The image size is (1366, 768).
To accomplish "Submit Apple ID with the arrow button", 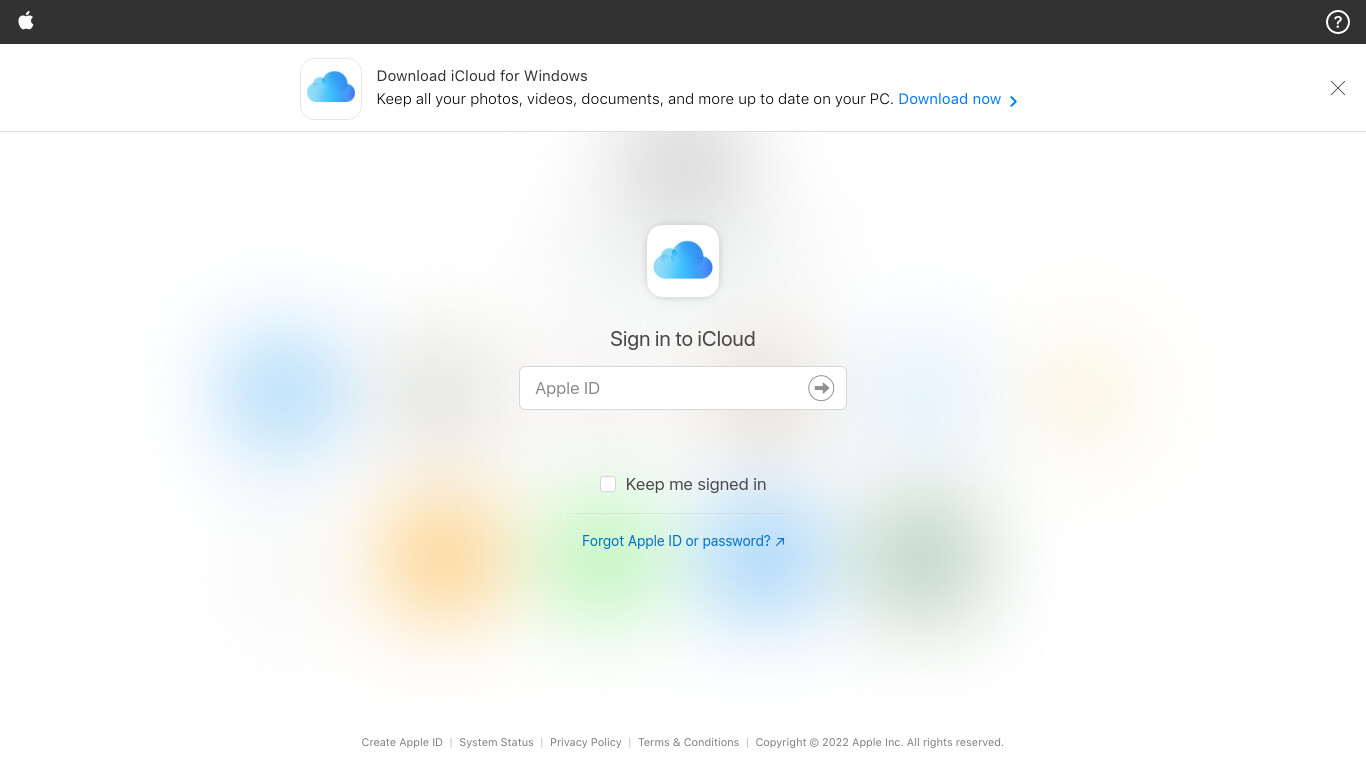I will [821, 388].
